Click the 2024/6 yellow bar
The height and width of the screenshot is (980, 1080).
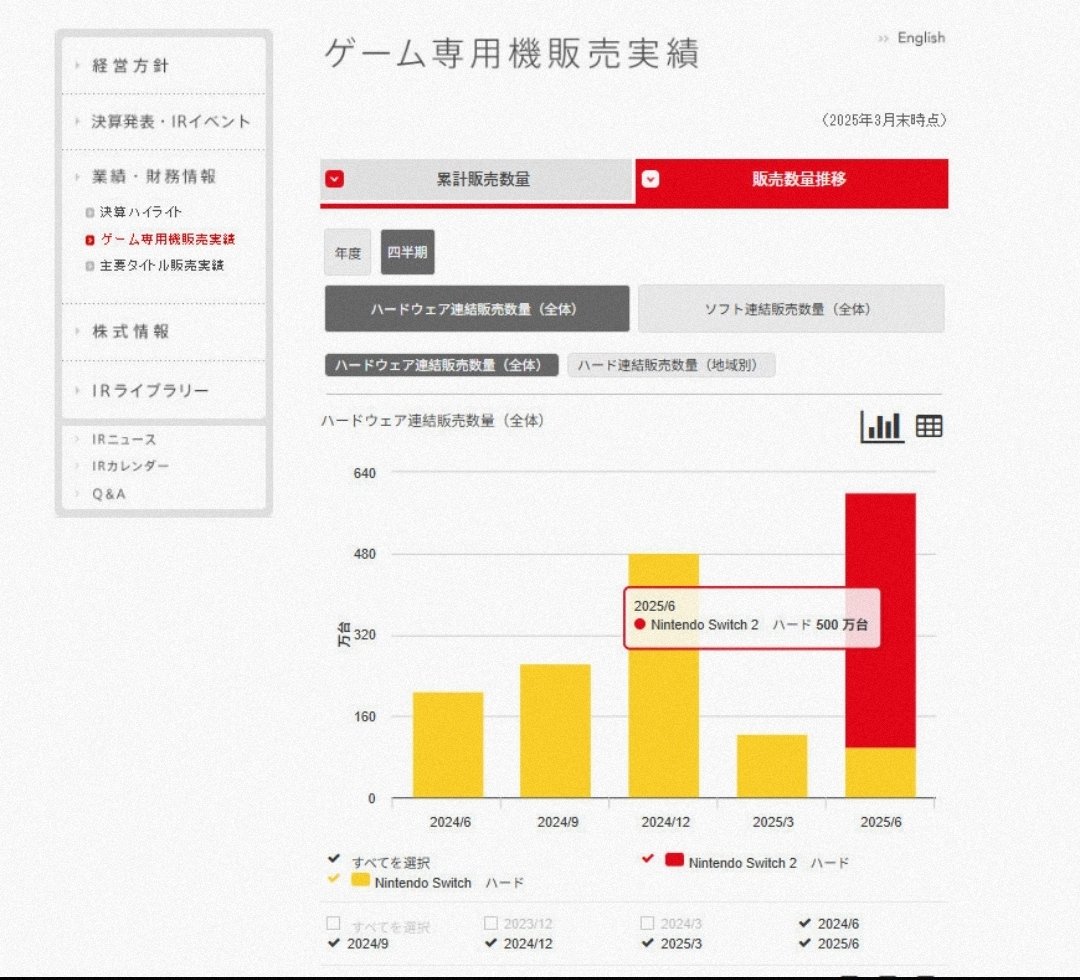[x=448, y=745]
